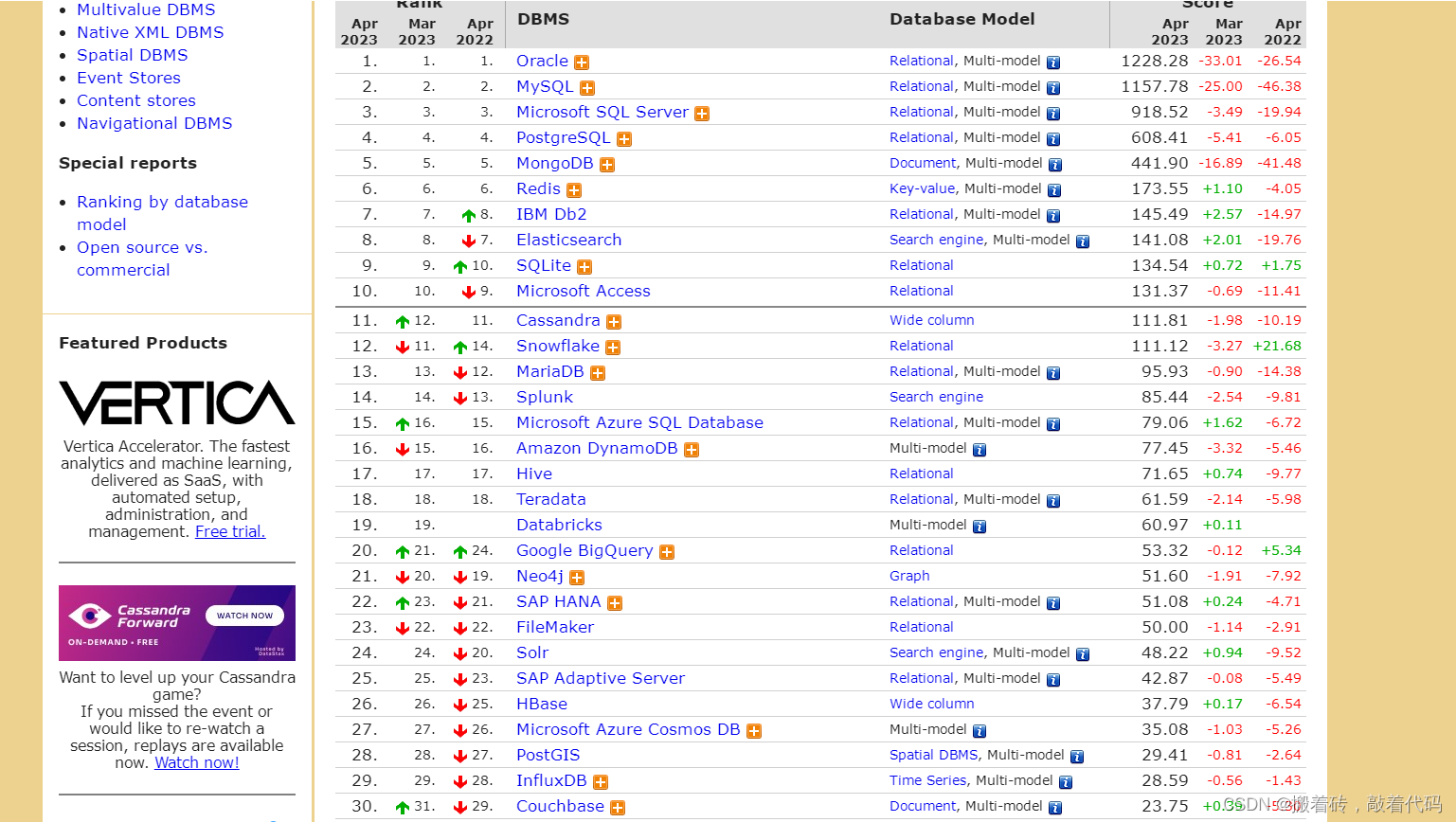
Task: Open the FileMaker link
Action: 555,627
